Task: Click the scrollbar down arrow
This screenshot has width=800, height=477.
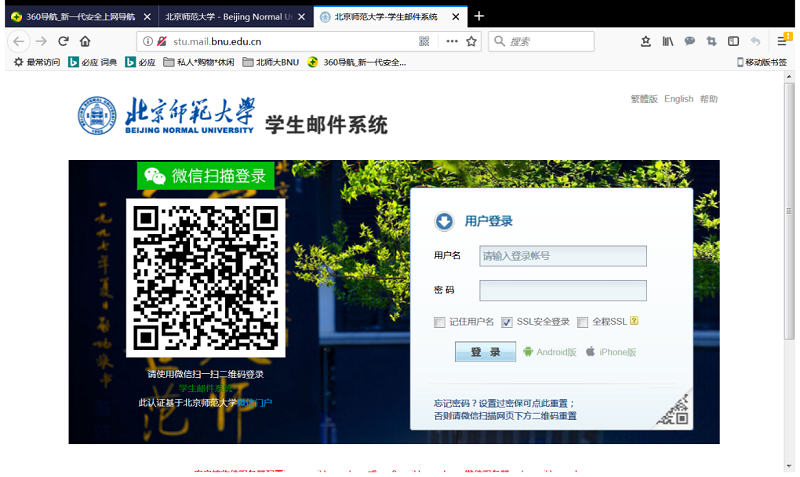Action: tap(789, 466)
